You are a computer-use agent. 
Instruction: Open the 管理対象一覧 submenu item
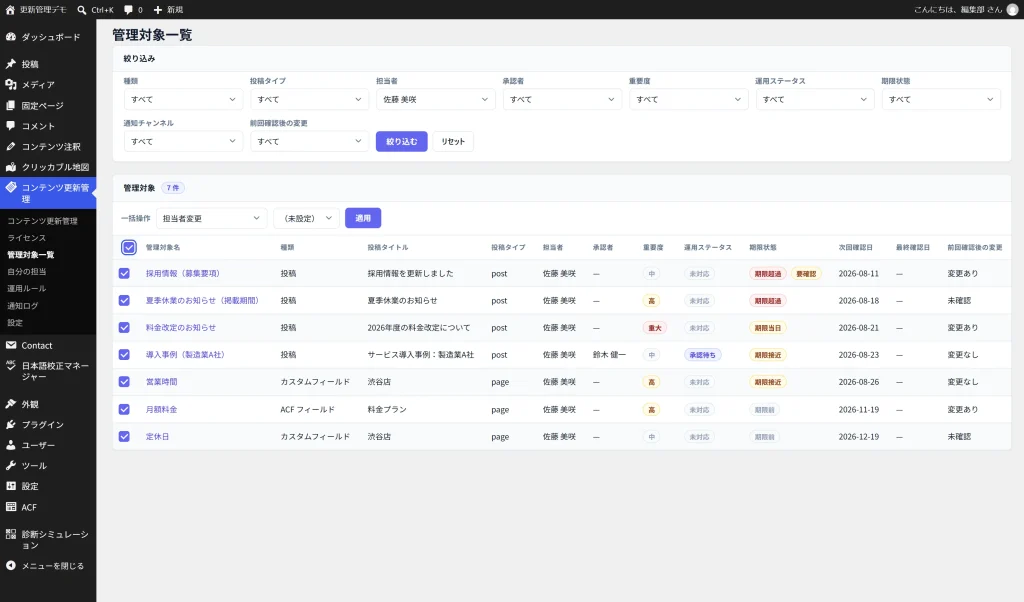[x=31, y=255]
